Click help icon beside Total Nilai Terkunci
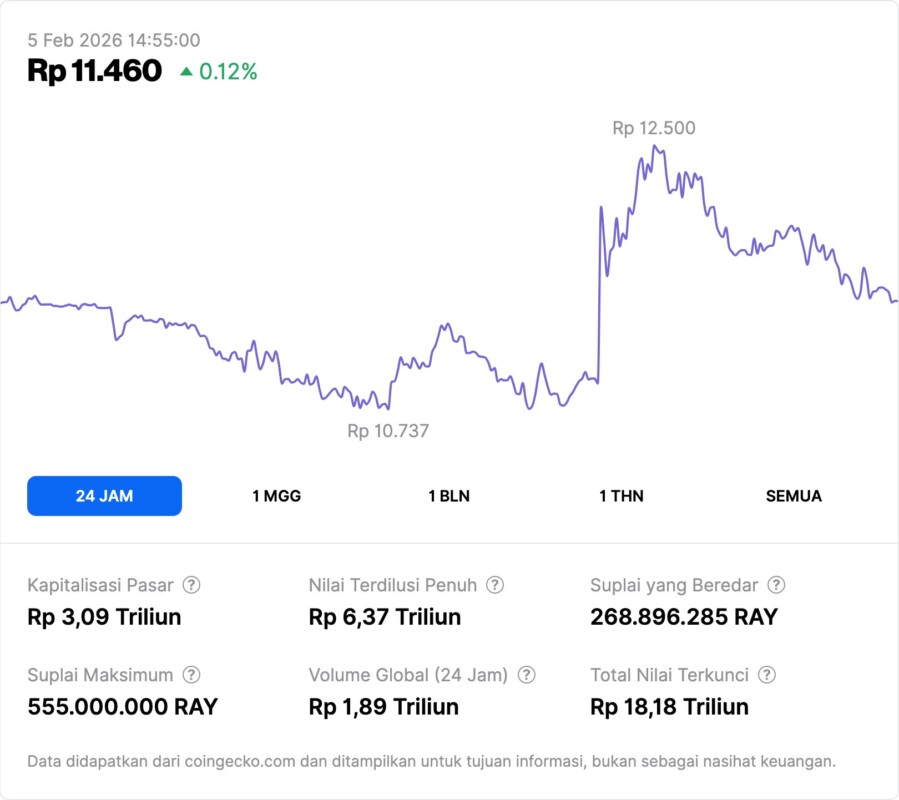 click(766, 675)
